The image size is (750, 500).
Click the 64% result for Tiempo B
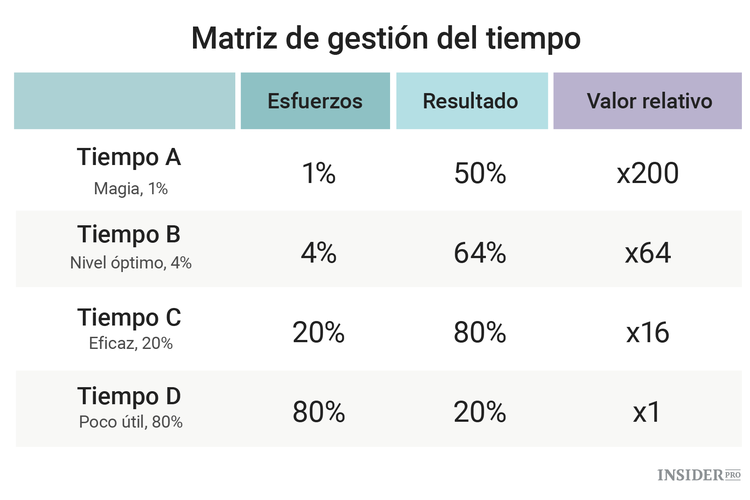tap(479, 252)
